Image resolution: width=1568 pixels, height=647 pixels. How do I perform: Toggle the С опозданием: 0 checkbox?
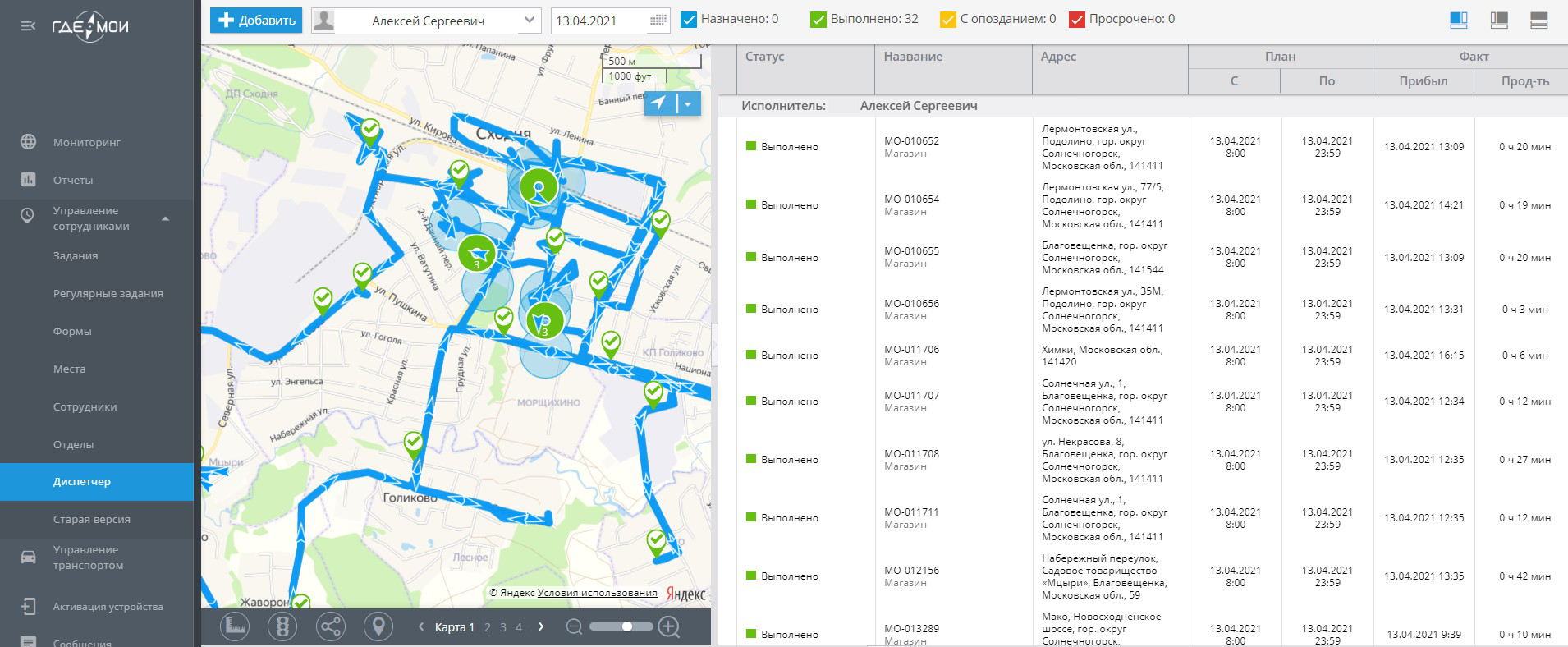click(948, 19)
